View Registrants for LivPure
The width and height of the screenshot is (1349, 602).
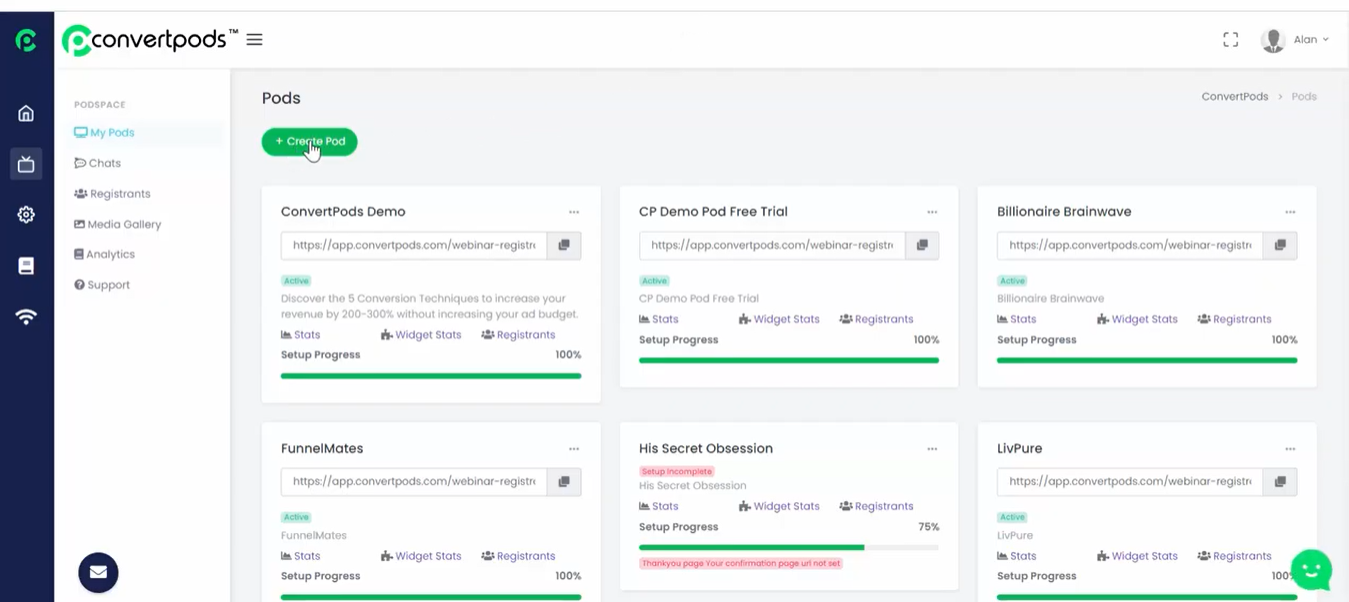click(x=1234, y=556)
